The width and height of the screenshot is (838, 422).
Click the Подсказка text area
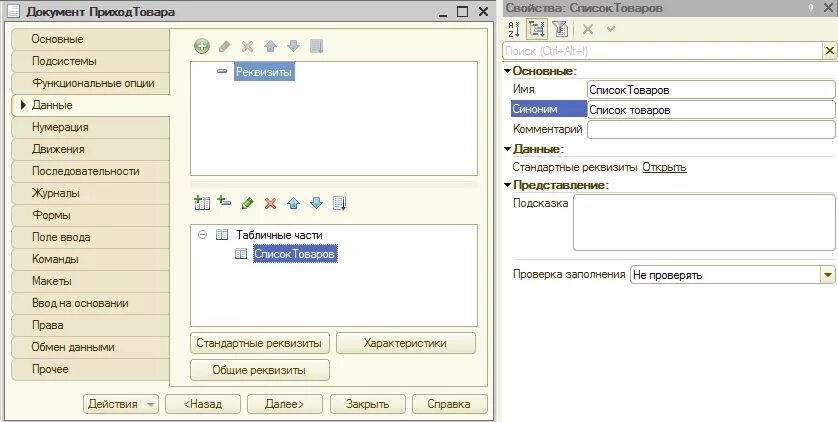[x=704, y=223]
